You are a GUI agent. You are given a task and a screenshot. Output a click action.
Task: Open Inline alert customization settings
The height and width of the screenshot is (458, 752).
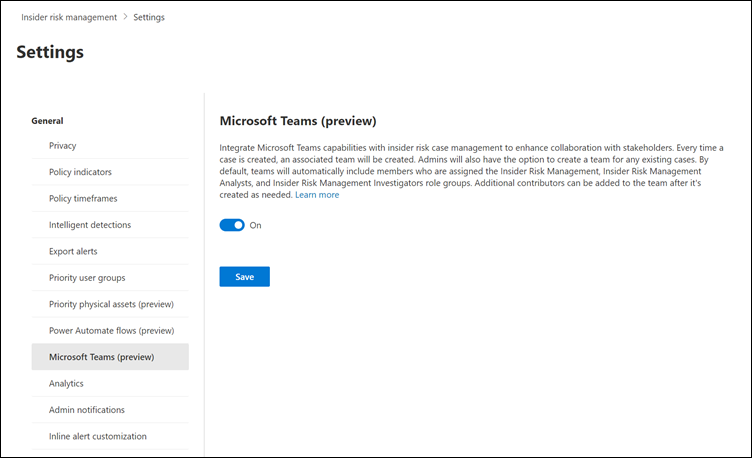pyautogui.click(x=110, y=436)
